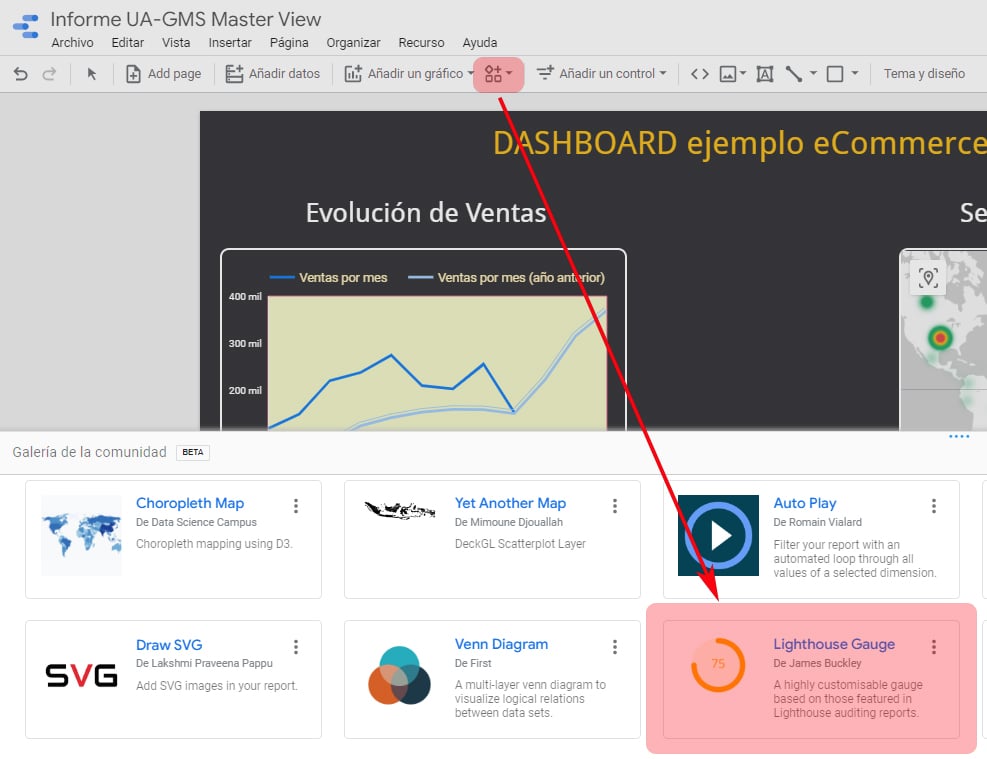Select the Choropleth Map world thumbnail
The image size is (987, 759).
coord(81,536)
